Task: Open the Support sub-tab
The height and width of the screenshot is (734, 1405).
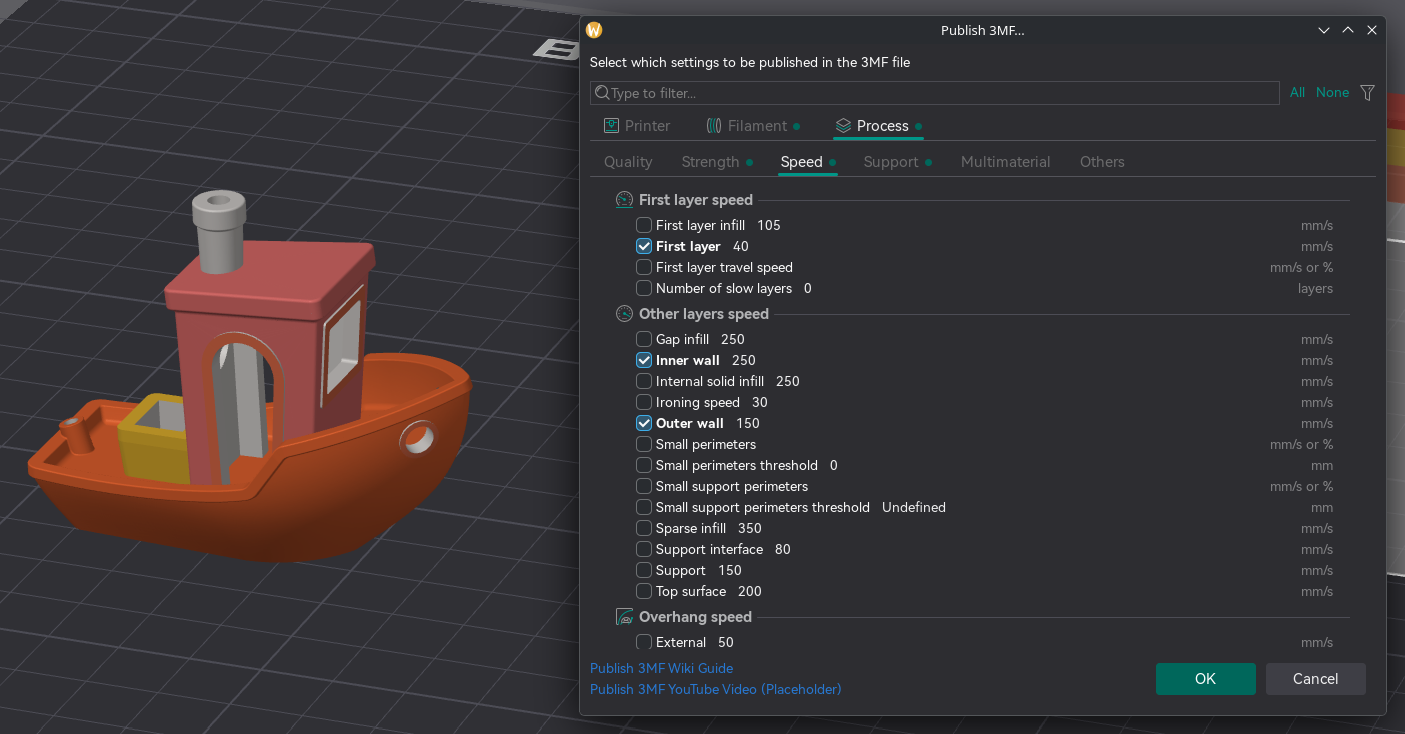Action: click(x=897, y=162)
